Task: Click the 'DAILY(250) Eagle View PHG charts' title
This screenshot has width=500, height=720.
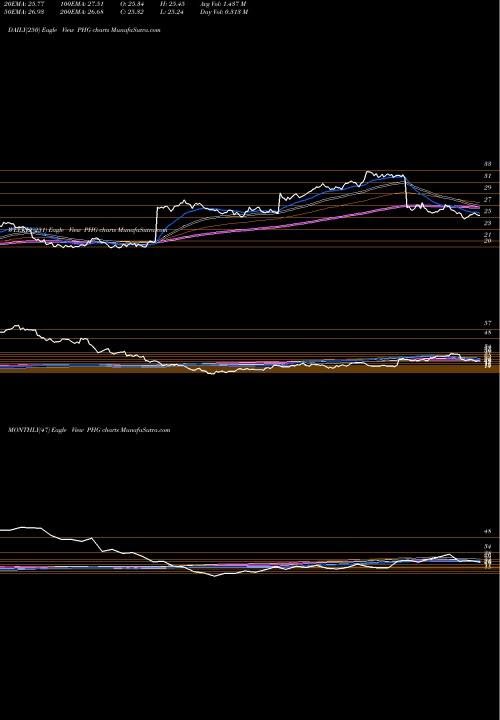Action: pos(84,30)
